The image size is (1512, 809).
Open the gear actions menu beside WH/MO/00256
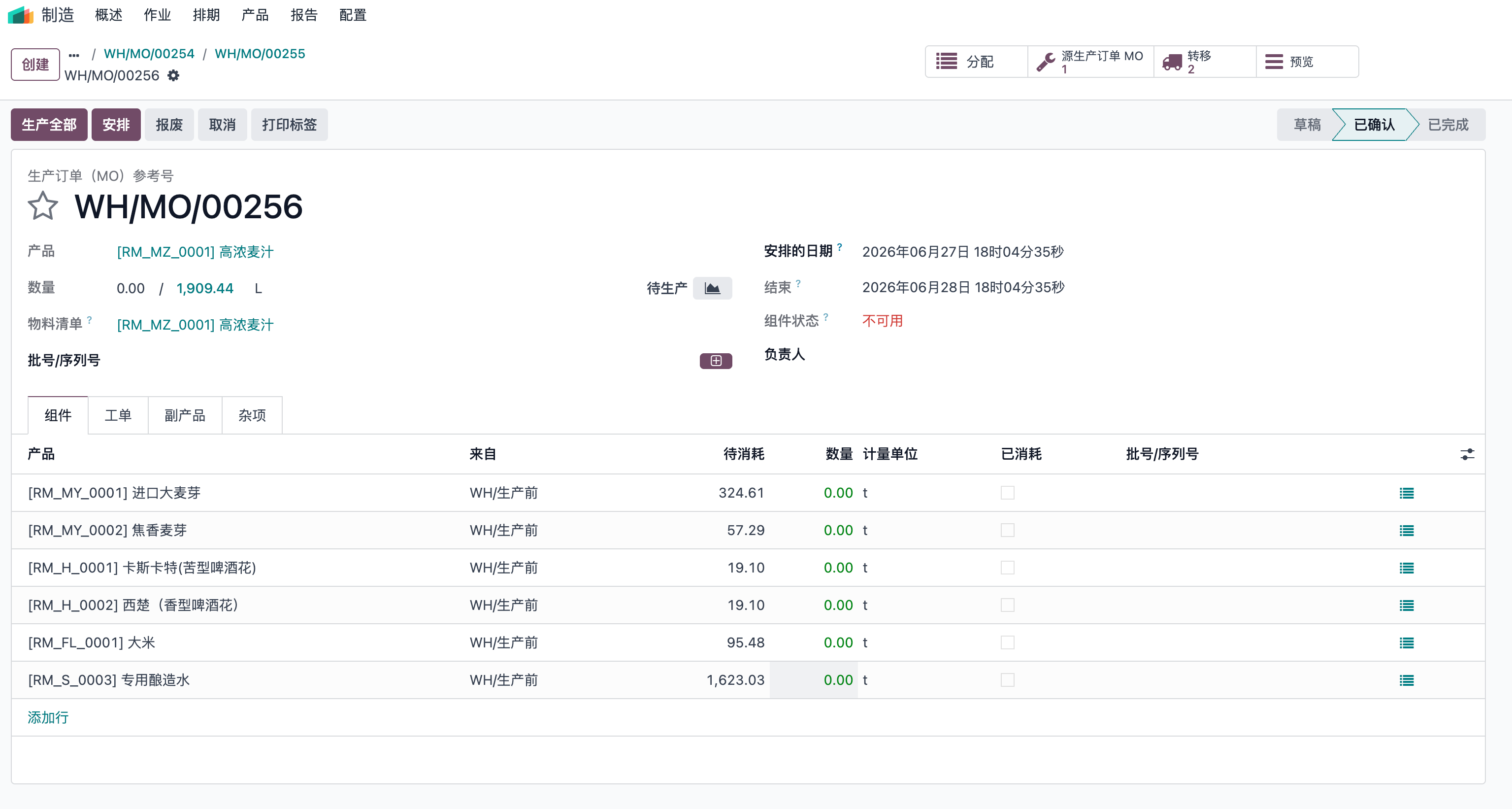[173, 76]
